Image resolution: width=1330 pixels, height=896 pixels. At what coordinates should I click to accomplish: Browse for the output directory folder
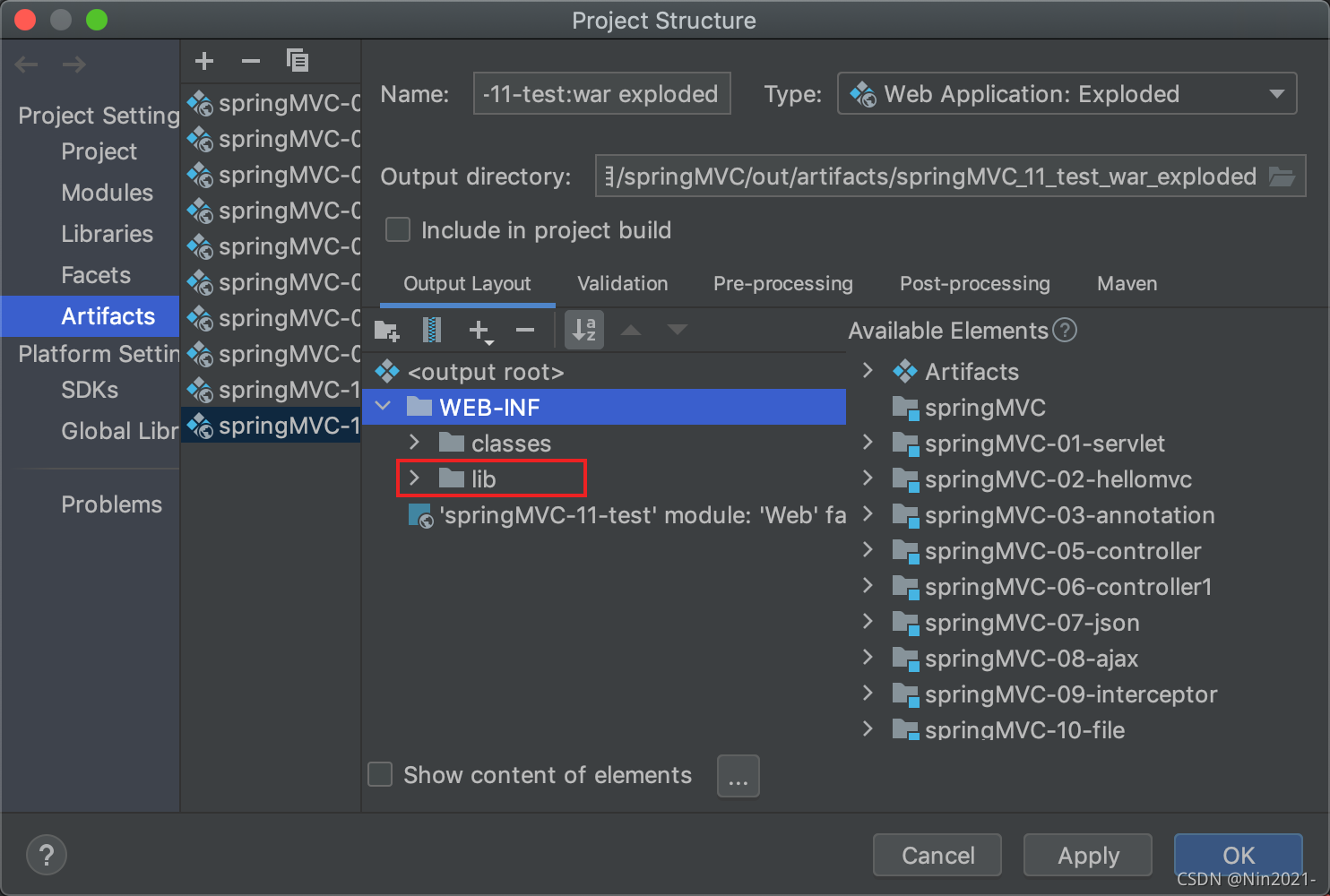1282,177
